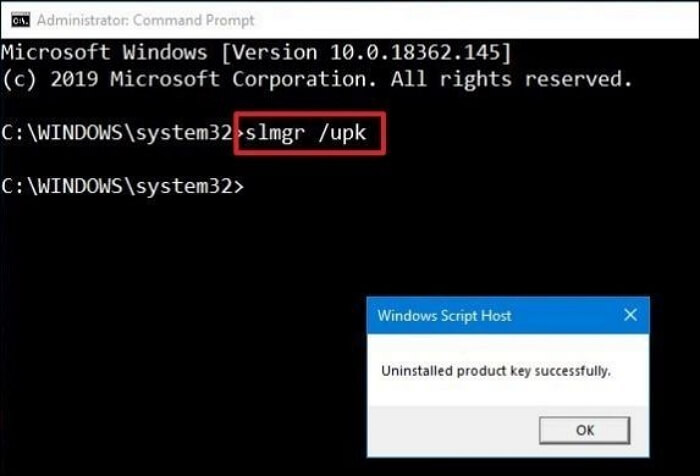Click the Administrator: Command Prompt title text
The width and height of the screenshot is (700, 476).
point(146,20)
